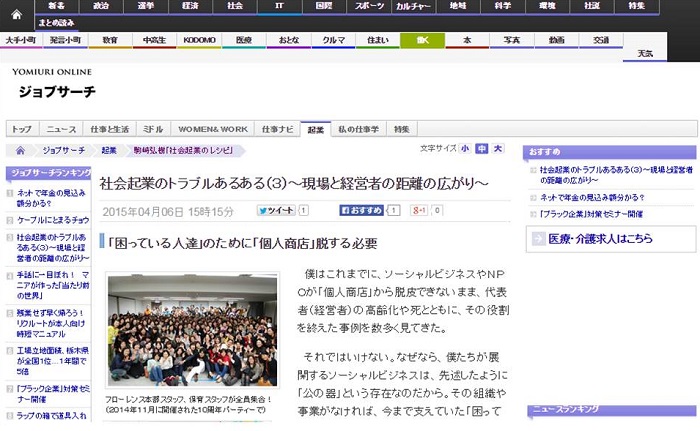Click the YOMIURI ONLINE logo
700x431 pixels.
click(x=52, y=72)
